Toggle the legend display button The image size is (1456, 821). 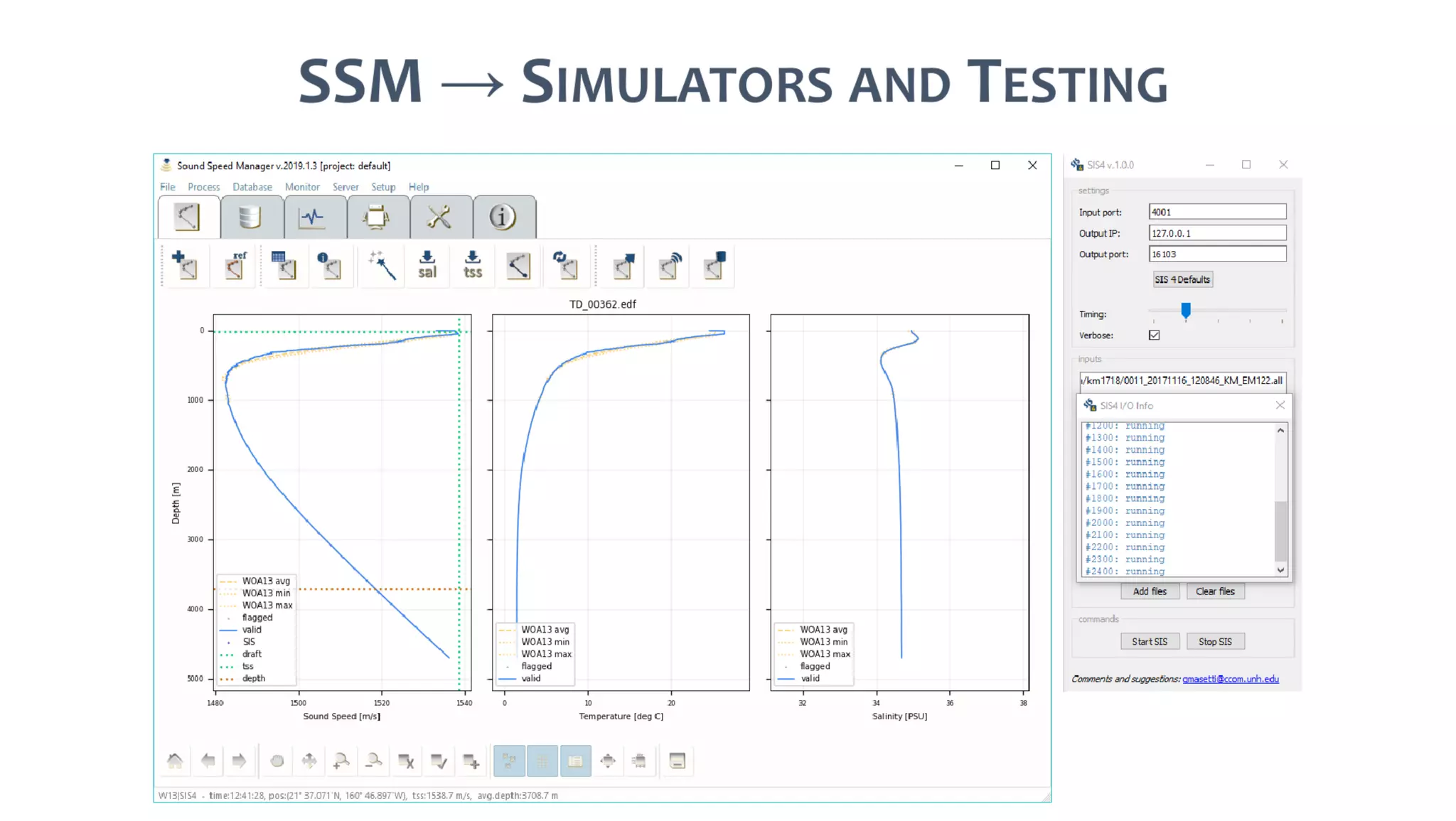[x=575, y=761]
